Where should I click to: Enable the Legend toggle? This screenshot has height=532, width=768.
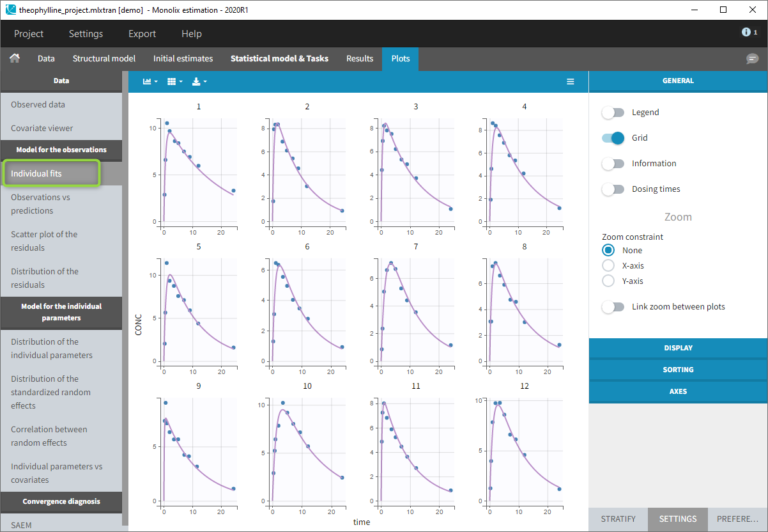(x=612, y=113)
